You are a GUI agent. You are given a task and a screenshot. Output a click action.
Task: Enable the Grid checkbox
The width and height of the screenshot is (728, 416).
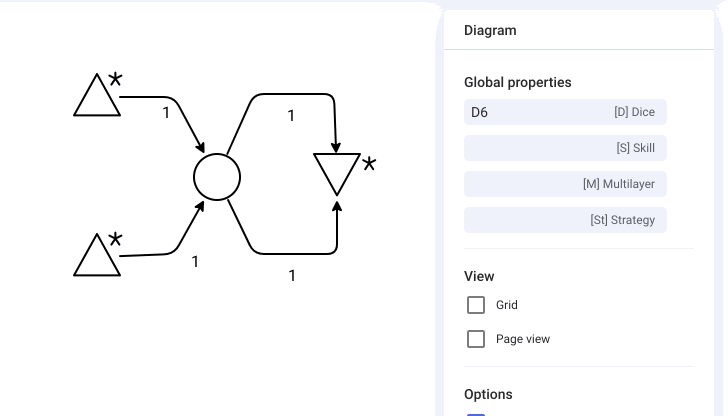click(476, 305)
